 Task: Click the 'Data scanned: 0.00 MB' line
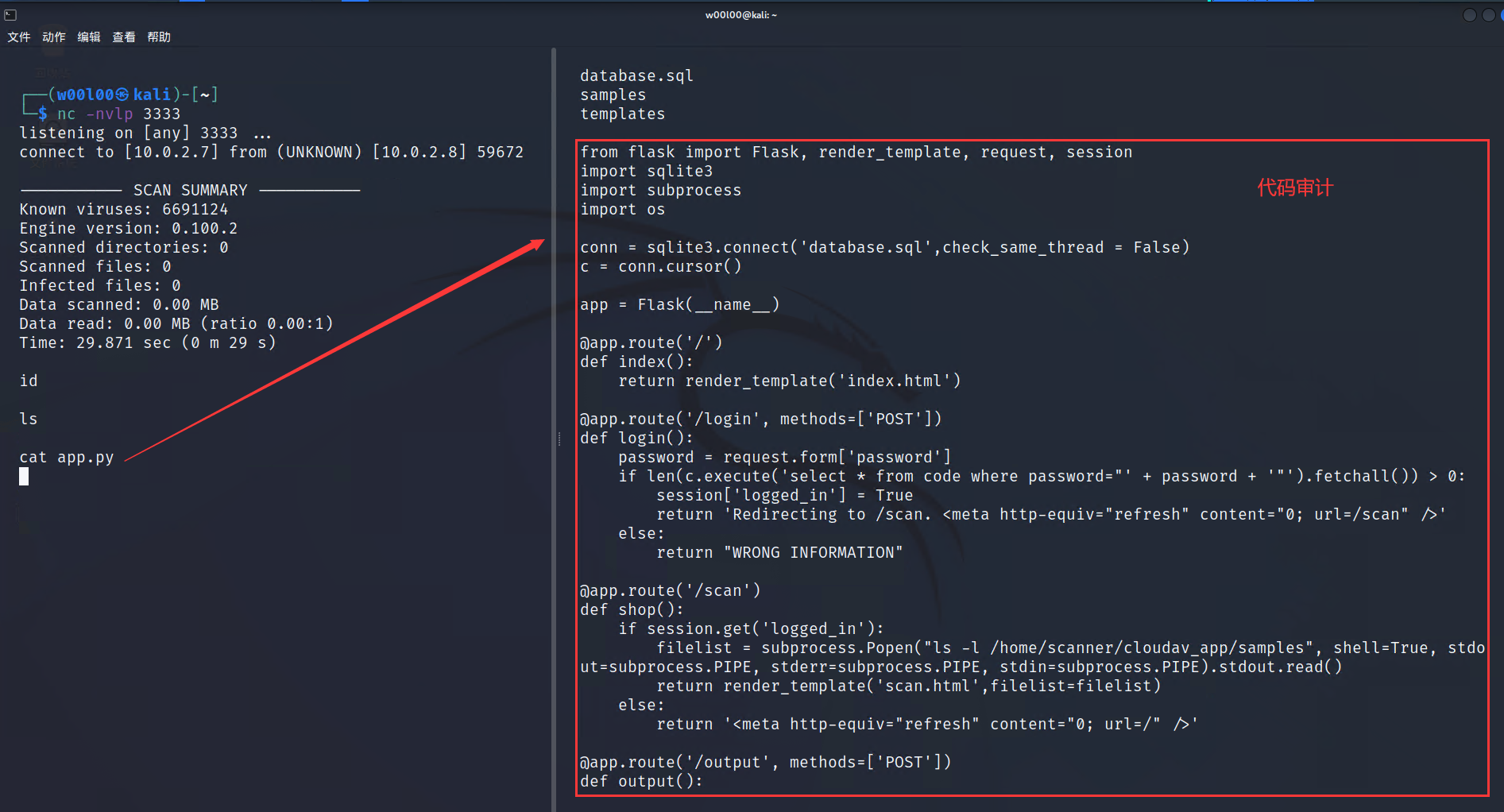coord(118,304)
